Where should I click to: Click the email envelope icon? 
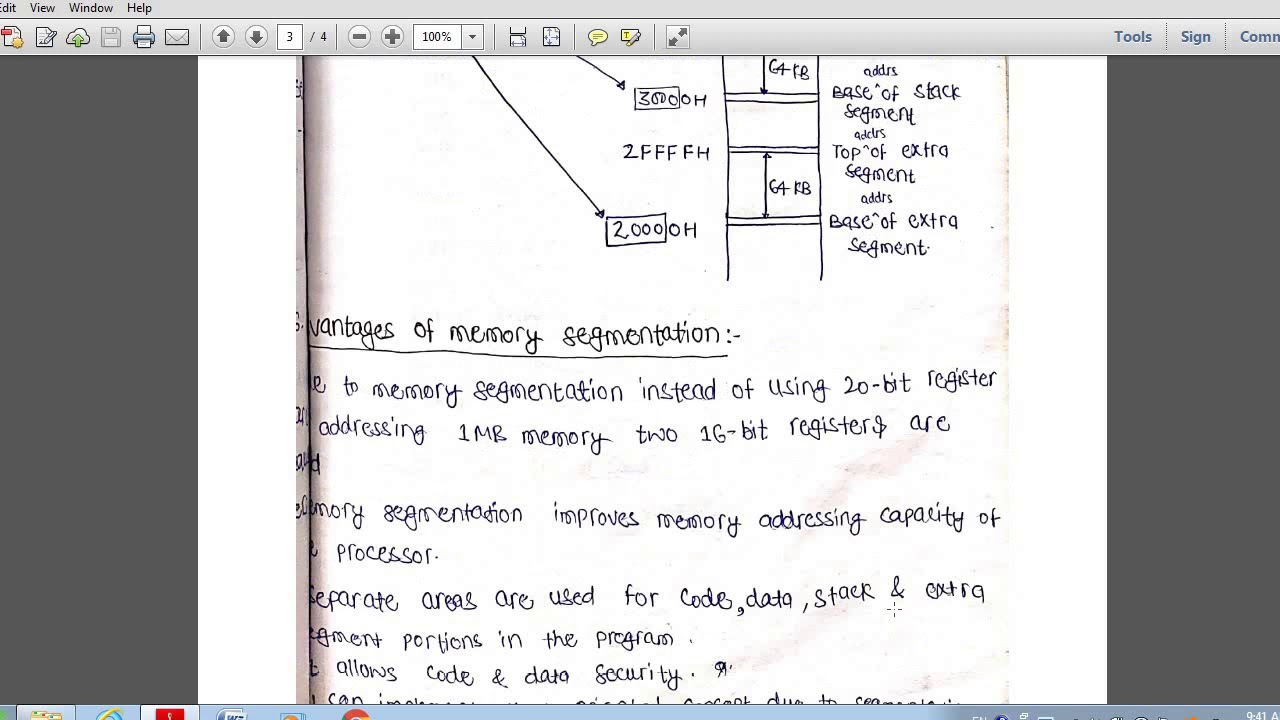(177, 37)
